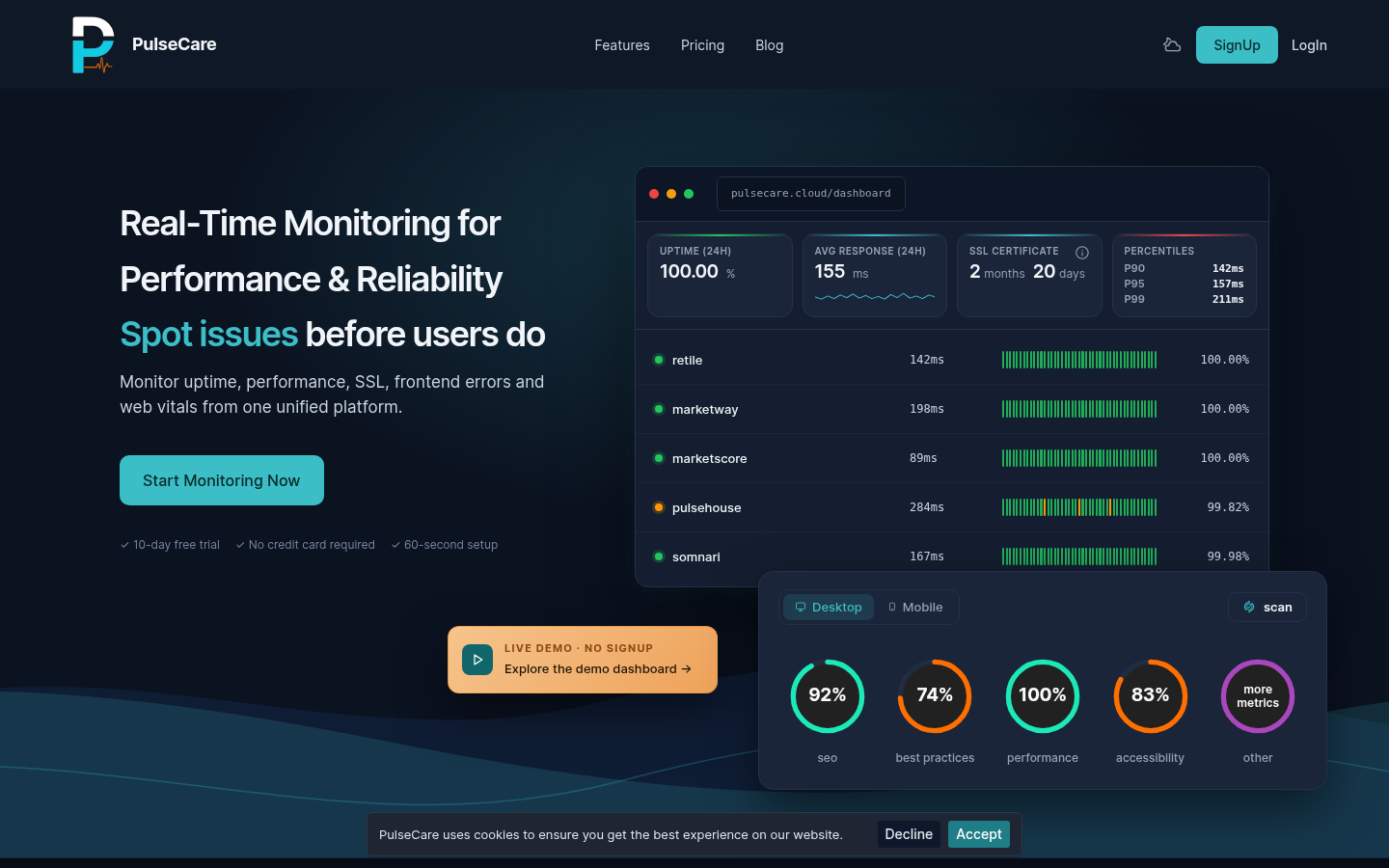Click the SignUp button
The height and width of the screenshot is (868, 1389).
click(1237, 45)
